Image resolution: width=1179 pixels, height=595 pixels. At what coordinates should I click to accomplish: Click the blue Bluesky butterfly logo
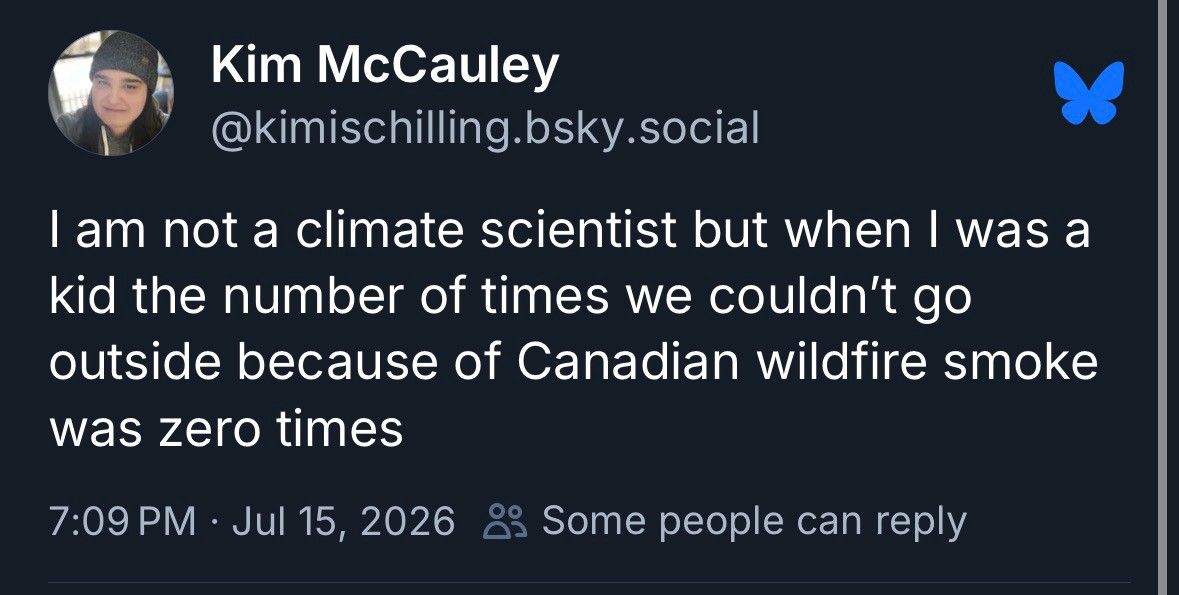1089,93
